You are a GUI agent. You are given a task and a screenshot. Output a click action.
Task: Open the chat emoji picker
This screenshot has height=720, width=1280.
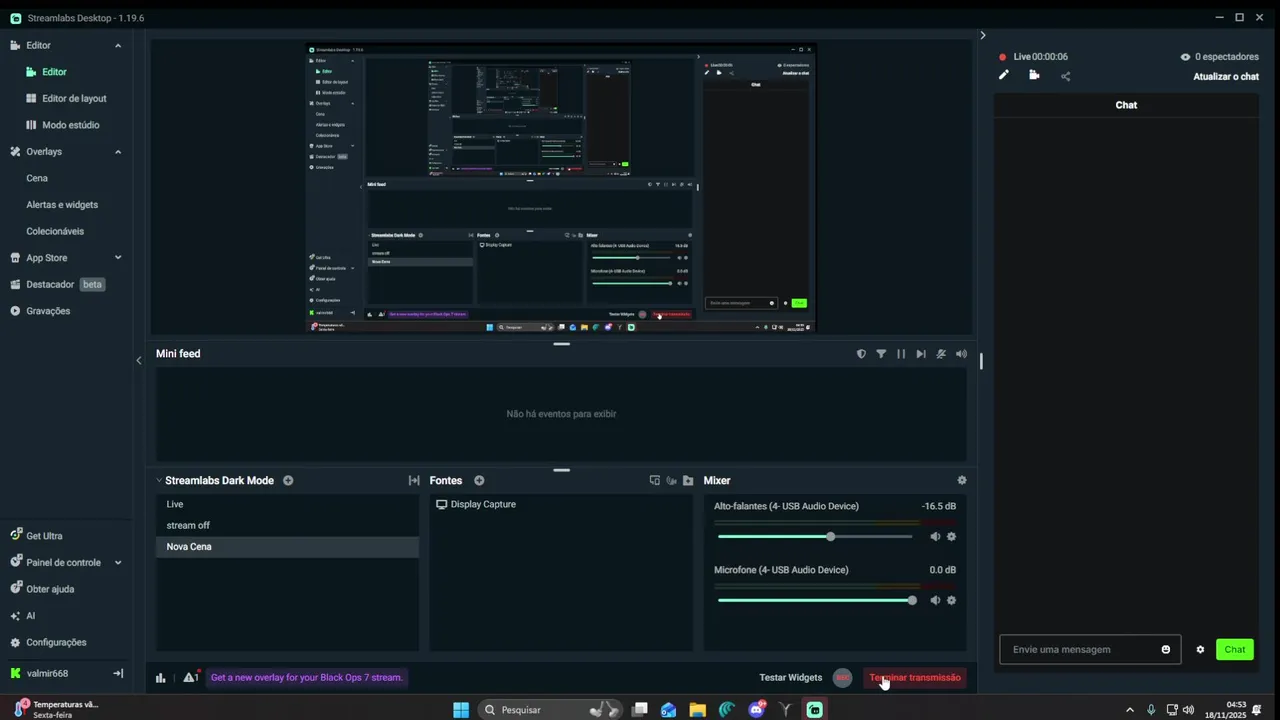click(1166, 649)
